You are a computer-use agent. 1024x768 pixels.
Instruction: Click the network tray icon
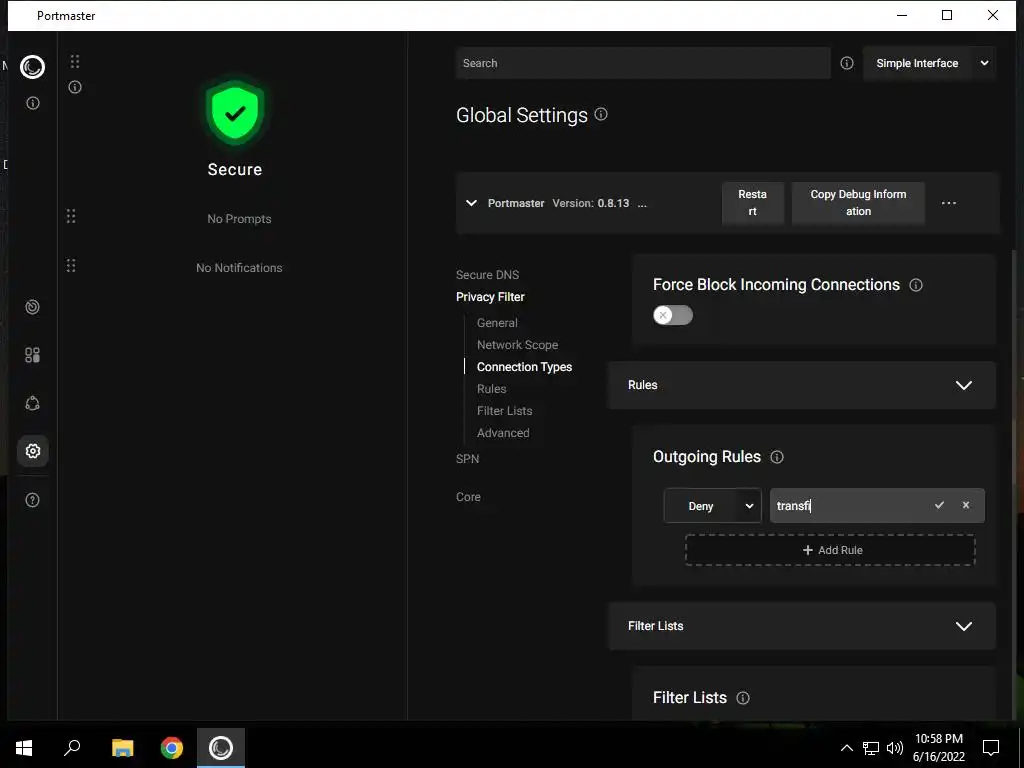point(871,748)
